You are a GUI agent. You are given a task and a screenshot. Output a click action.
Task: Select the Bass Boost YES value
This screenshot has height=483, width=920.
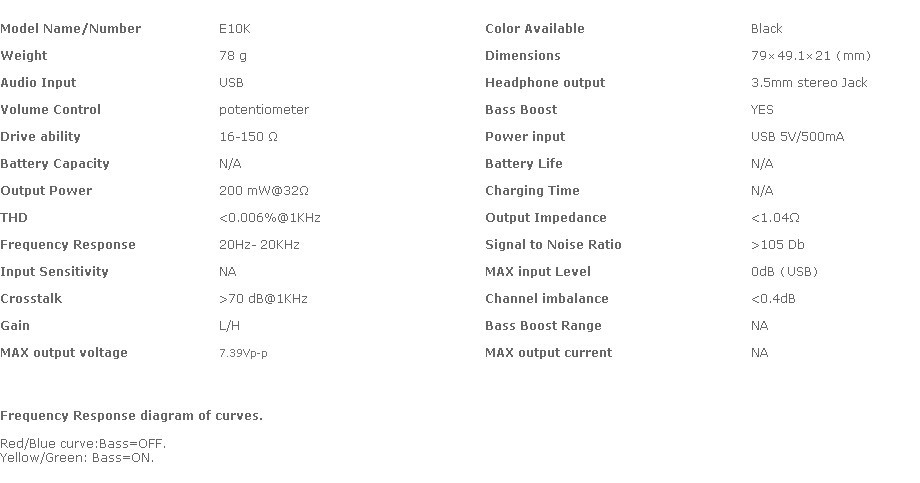click(x=762, y=110)
